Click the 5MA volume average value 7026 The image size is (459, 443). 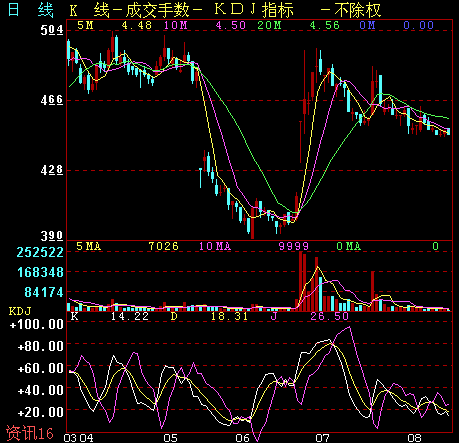[x=163, y=246]
